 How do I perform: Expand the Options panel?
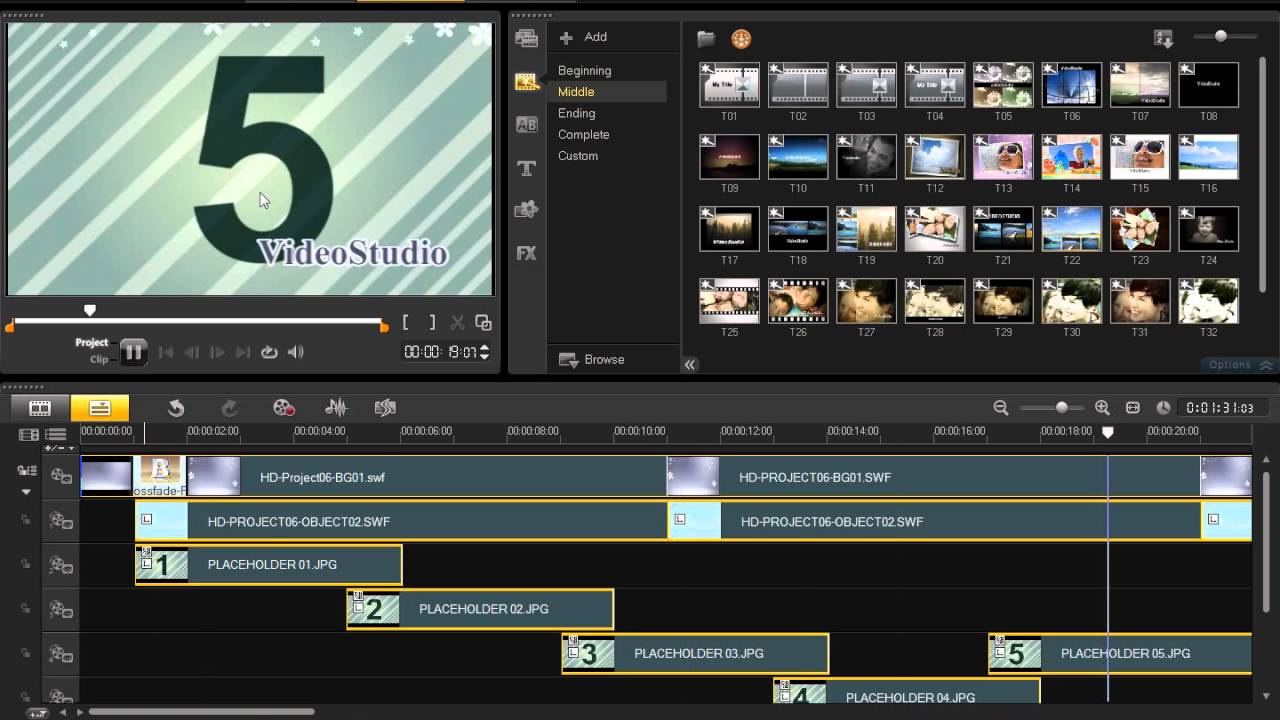1239,365
